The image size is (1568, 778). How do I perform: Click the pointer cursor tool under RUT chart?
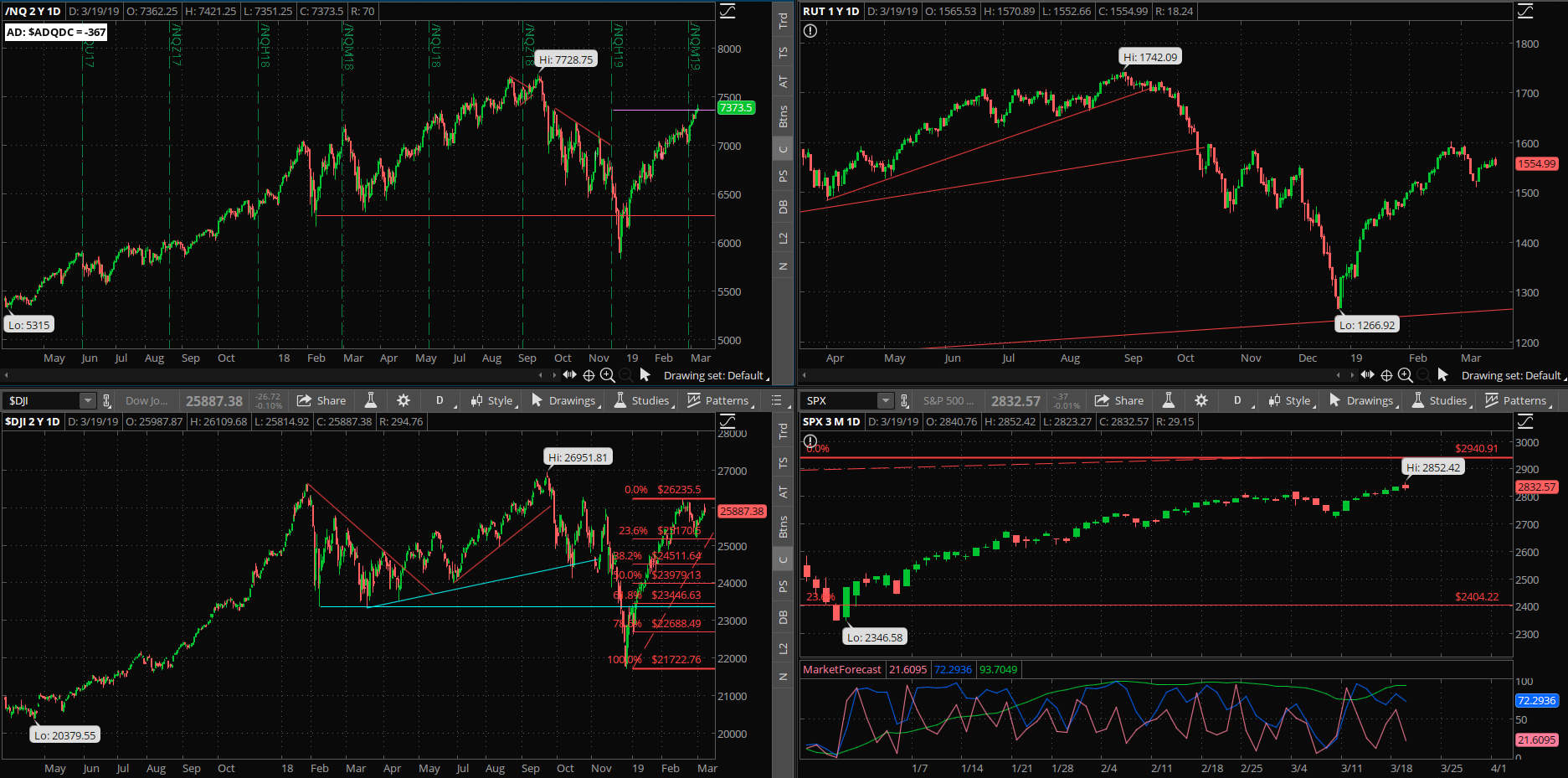pos(1442,374)
